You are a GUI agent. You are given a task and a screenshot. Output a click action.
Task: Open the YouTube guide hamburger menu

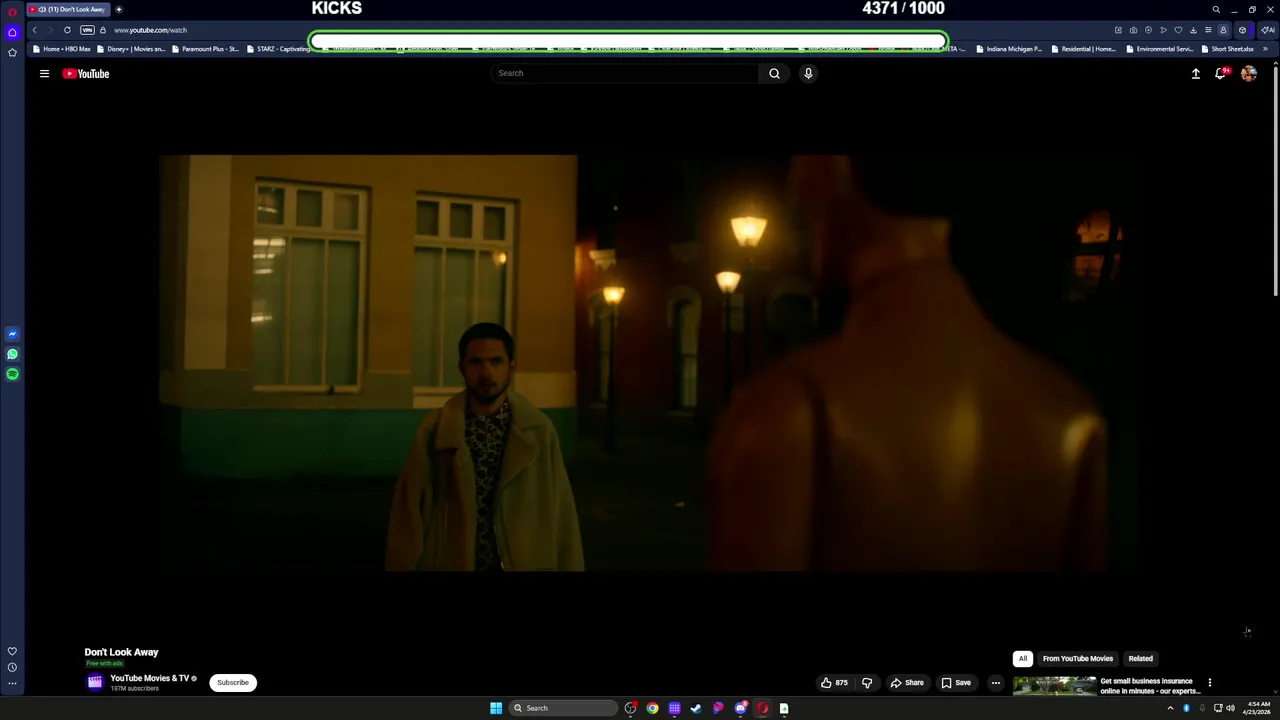point(44,73)
